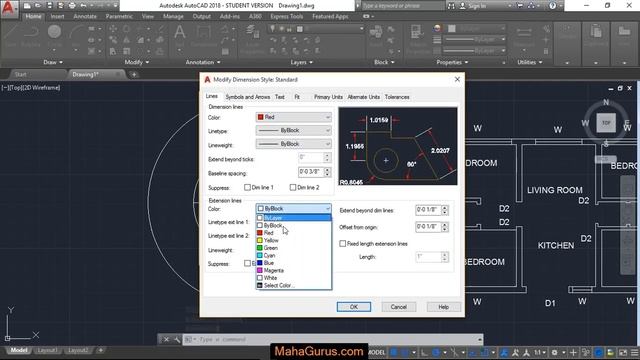Switch to Alternate Units tab
Screen dimensions: 640x360
point(363,97)
